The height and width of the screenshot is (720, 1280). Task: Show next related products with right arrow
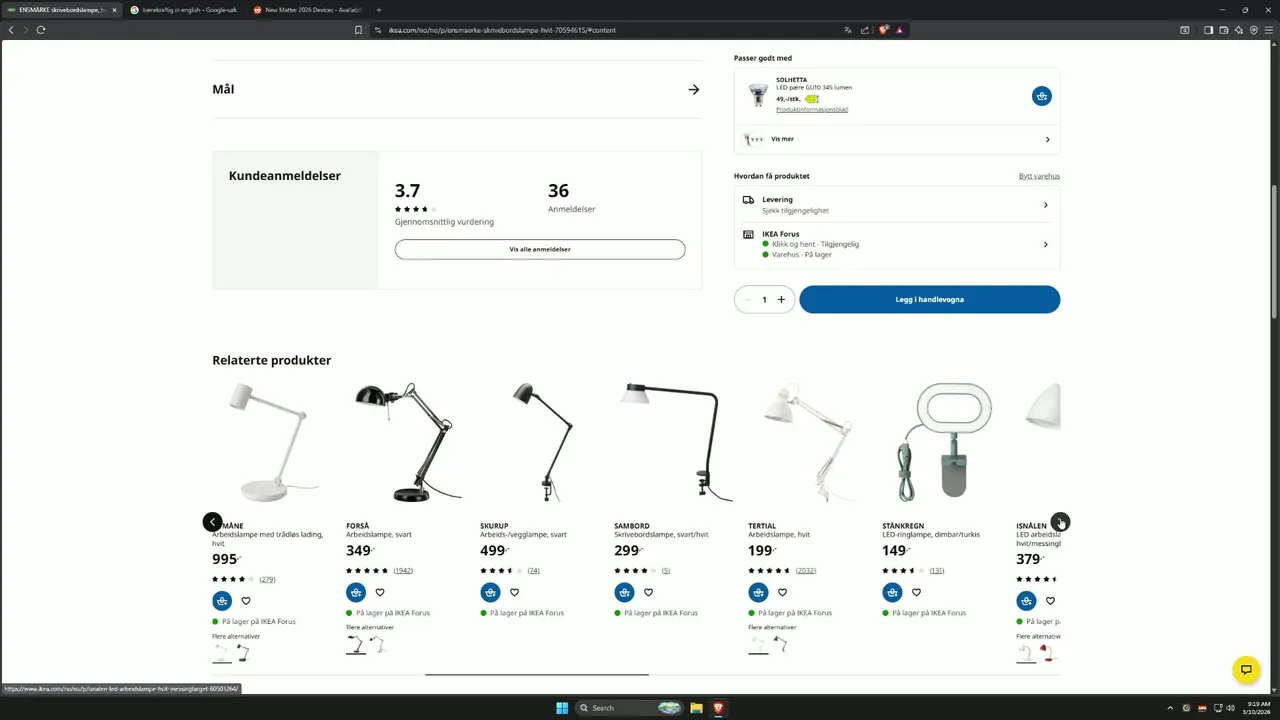coord(1060,522)
